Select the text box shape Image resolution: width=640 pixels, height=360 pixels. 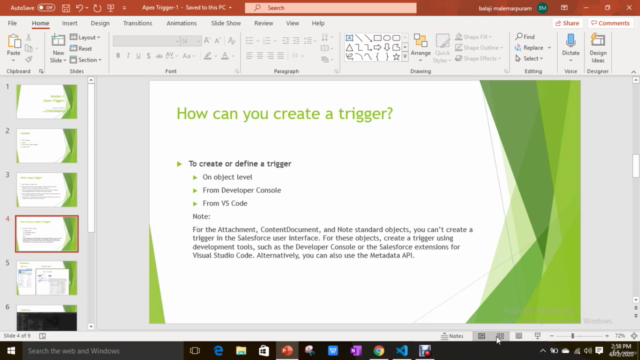pos(349,38)
